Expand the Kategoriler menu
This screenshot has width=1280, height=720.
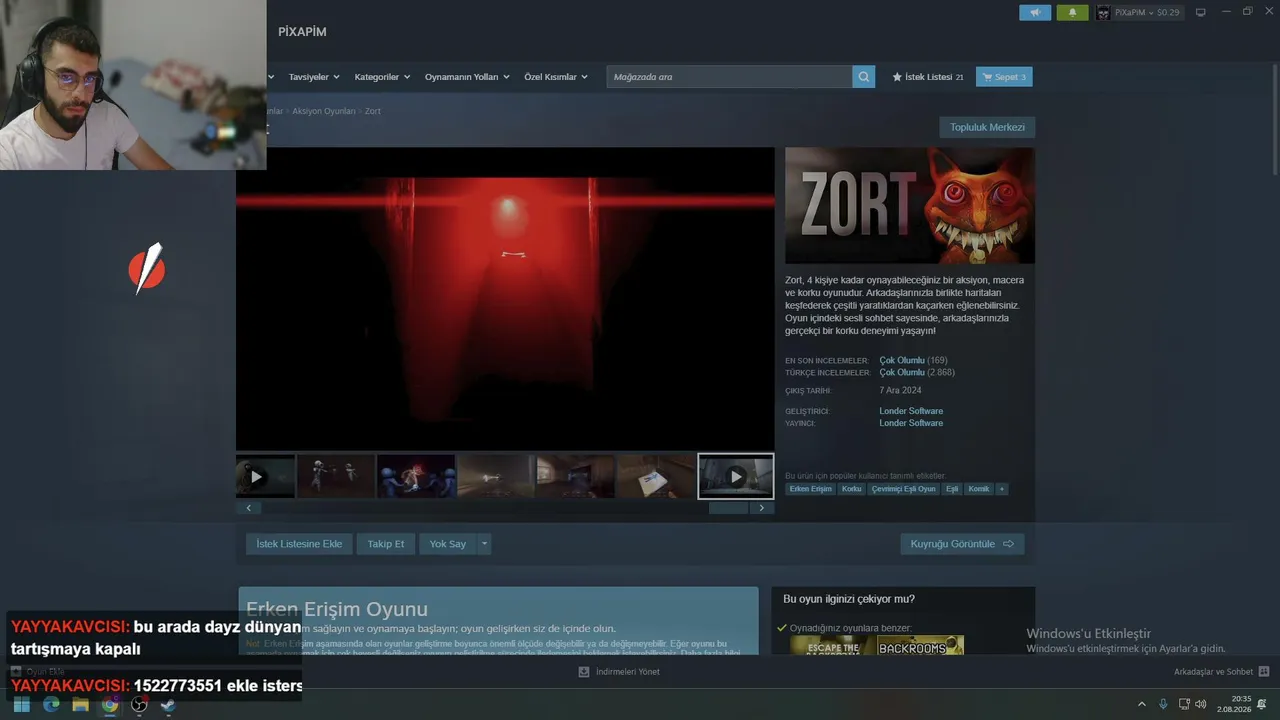[382, 77]
